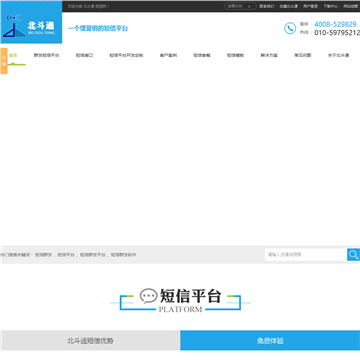Click the 北斗通 logo
This screenshot has width=360, height=360.
[x=31, y=22]
